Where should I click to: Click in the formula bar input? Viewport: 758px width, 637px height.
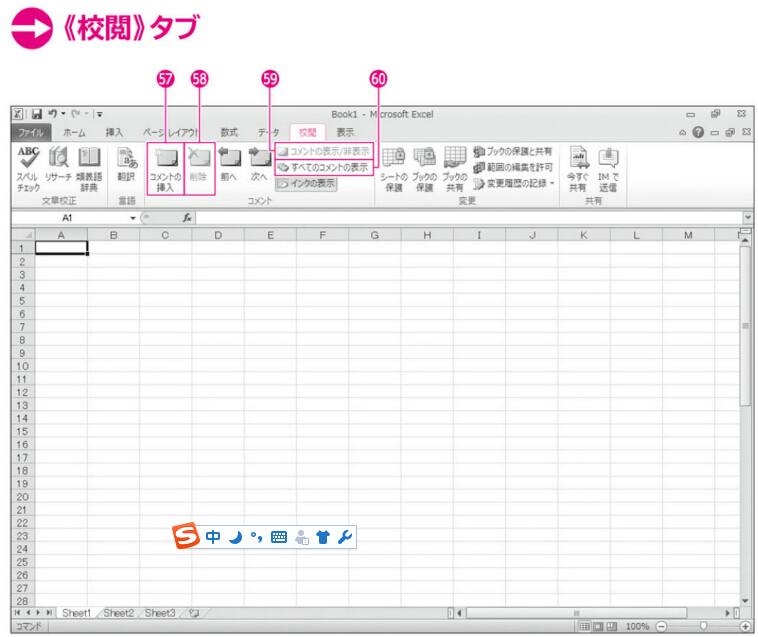(x=469, y=218)
